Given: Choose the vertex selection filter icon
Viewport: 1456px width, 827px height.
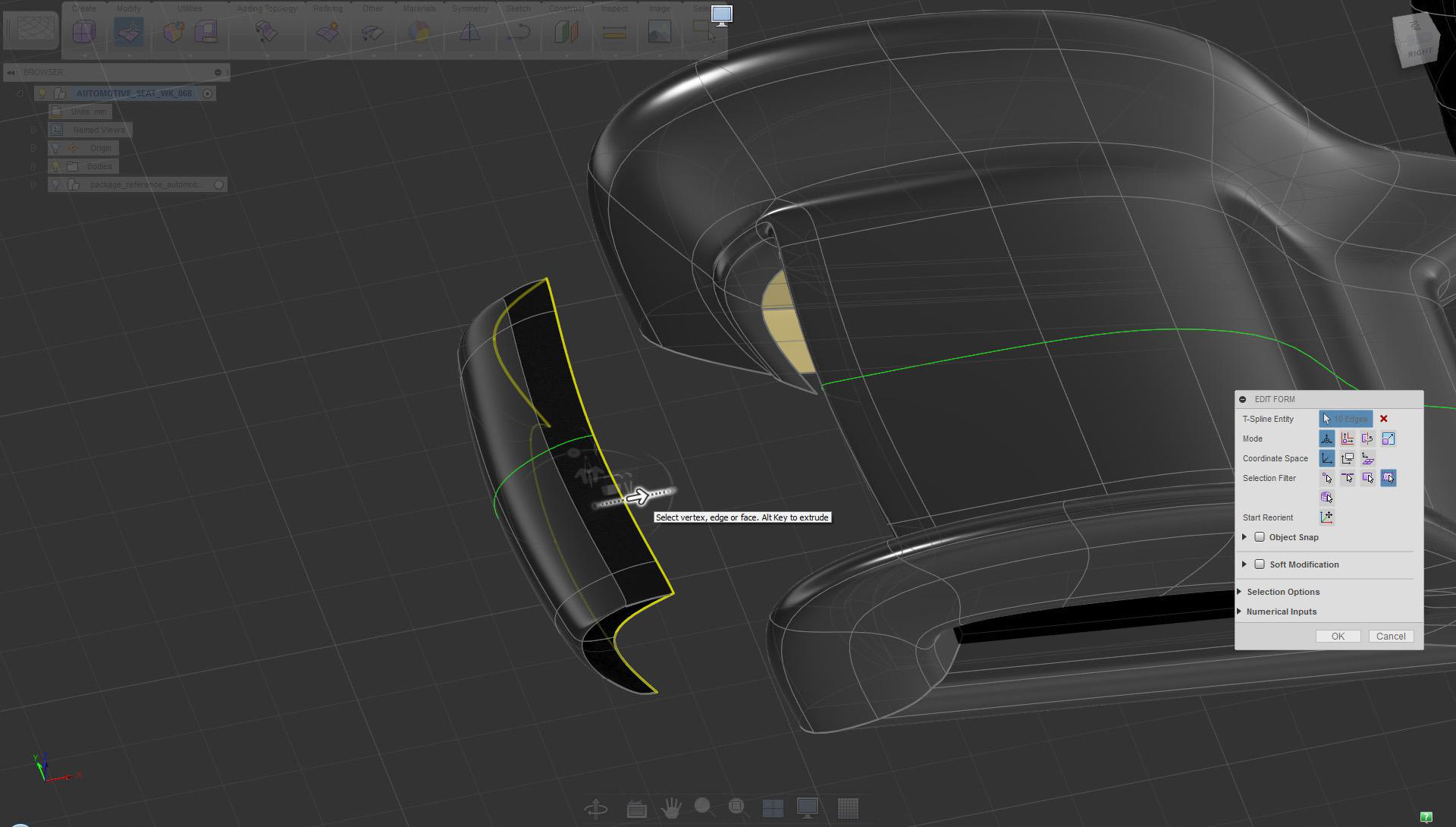Looking at the screenshot, I should point(1327,478).
